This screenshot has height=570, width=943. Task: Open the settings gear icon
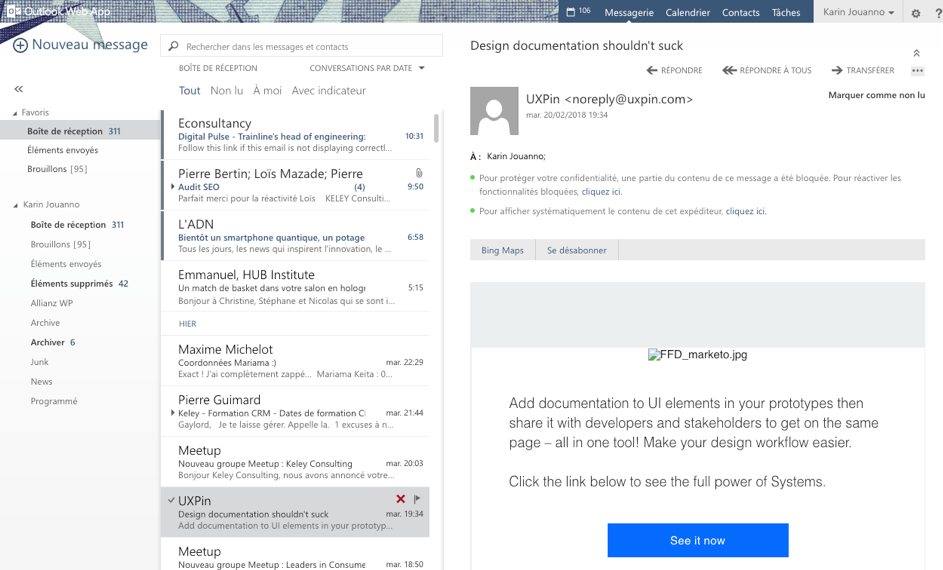point(915,13)
